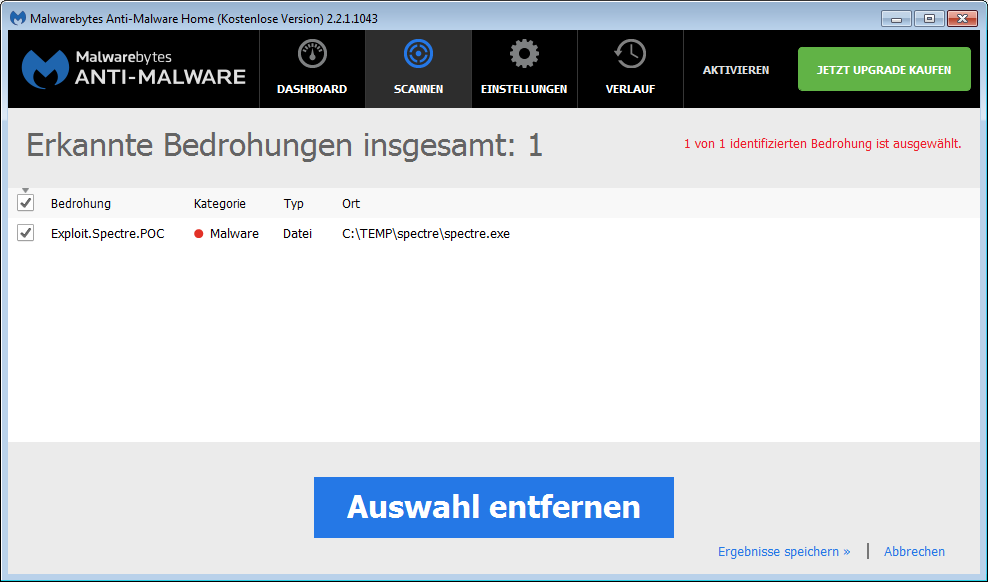
Task: Toggle the select-all threats header checkbox
Action: 25,203
